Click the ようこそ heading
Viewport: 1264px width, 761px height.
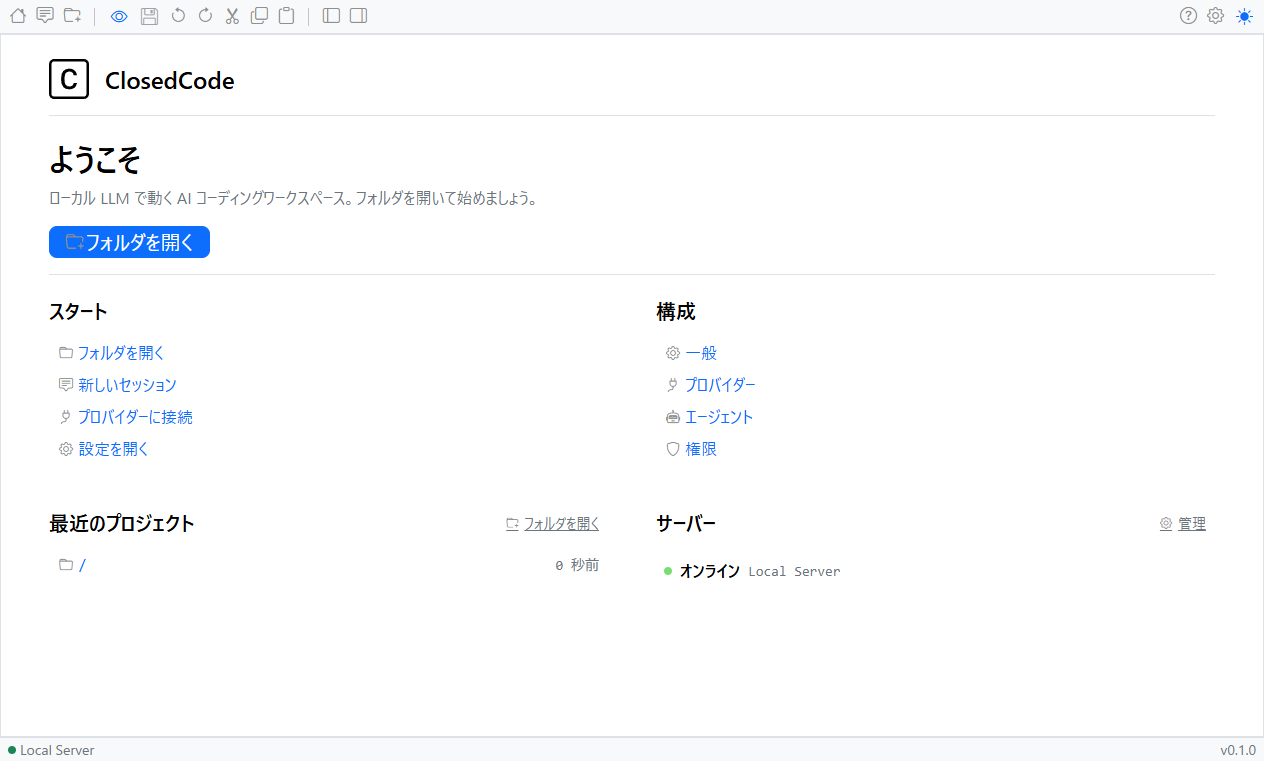(95, 160)
